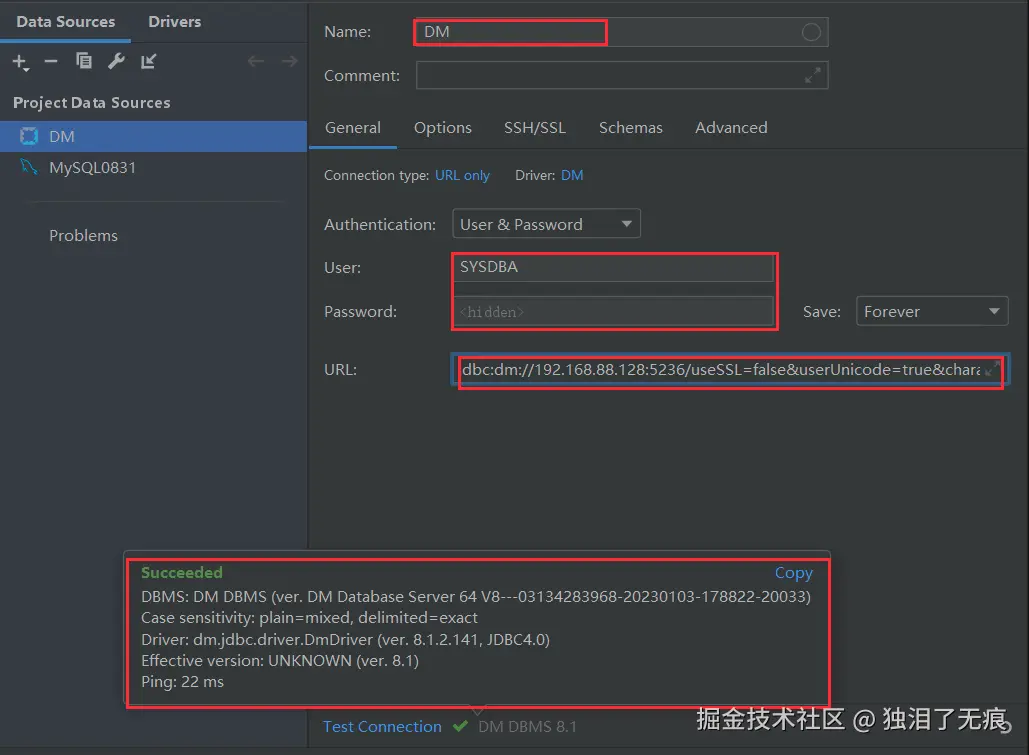Viewport: 1029px width, 755px height.
Task: Focus the User field containing SYSDBA
Action: (613, 267)
